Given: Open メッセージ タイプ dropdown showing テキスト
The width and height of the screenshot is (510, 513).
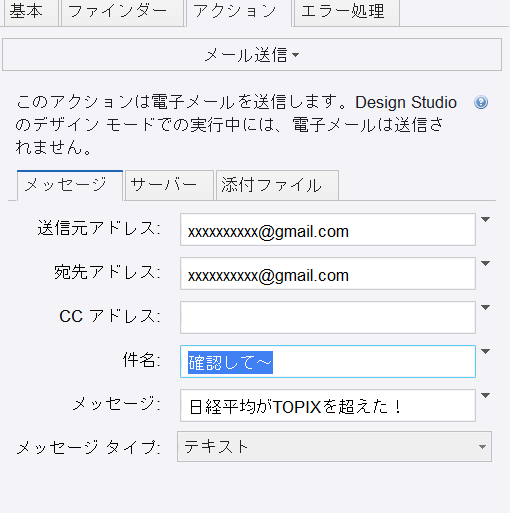Looking at the screenshot, I should [334, 447].
